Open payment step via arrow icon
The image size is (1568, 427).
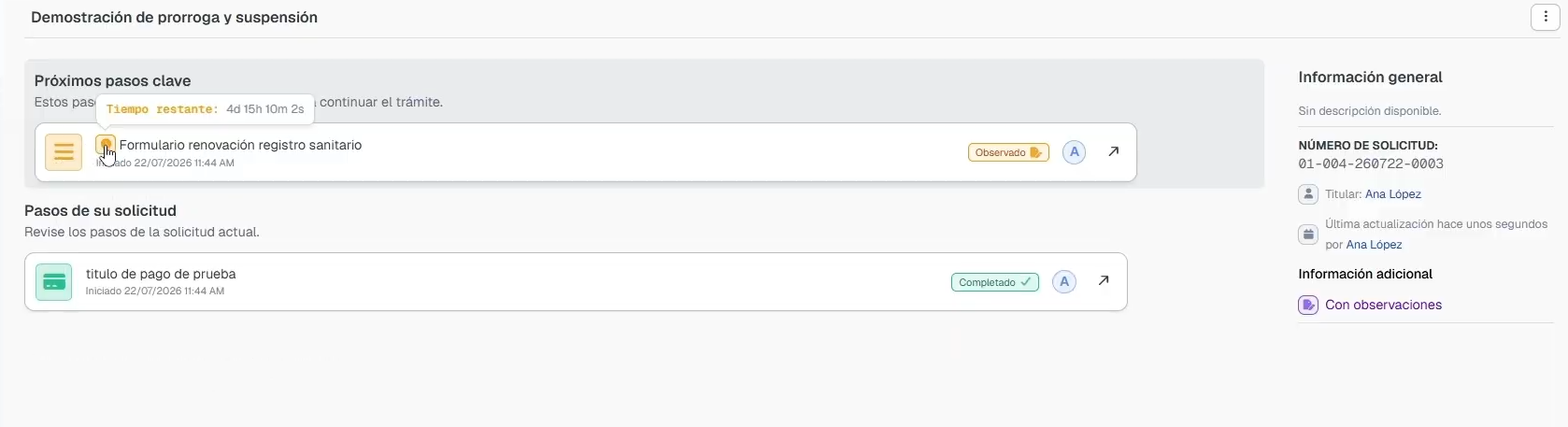(x=1104, y=280)
